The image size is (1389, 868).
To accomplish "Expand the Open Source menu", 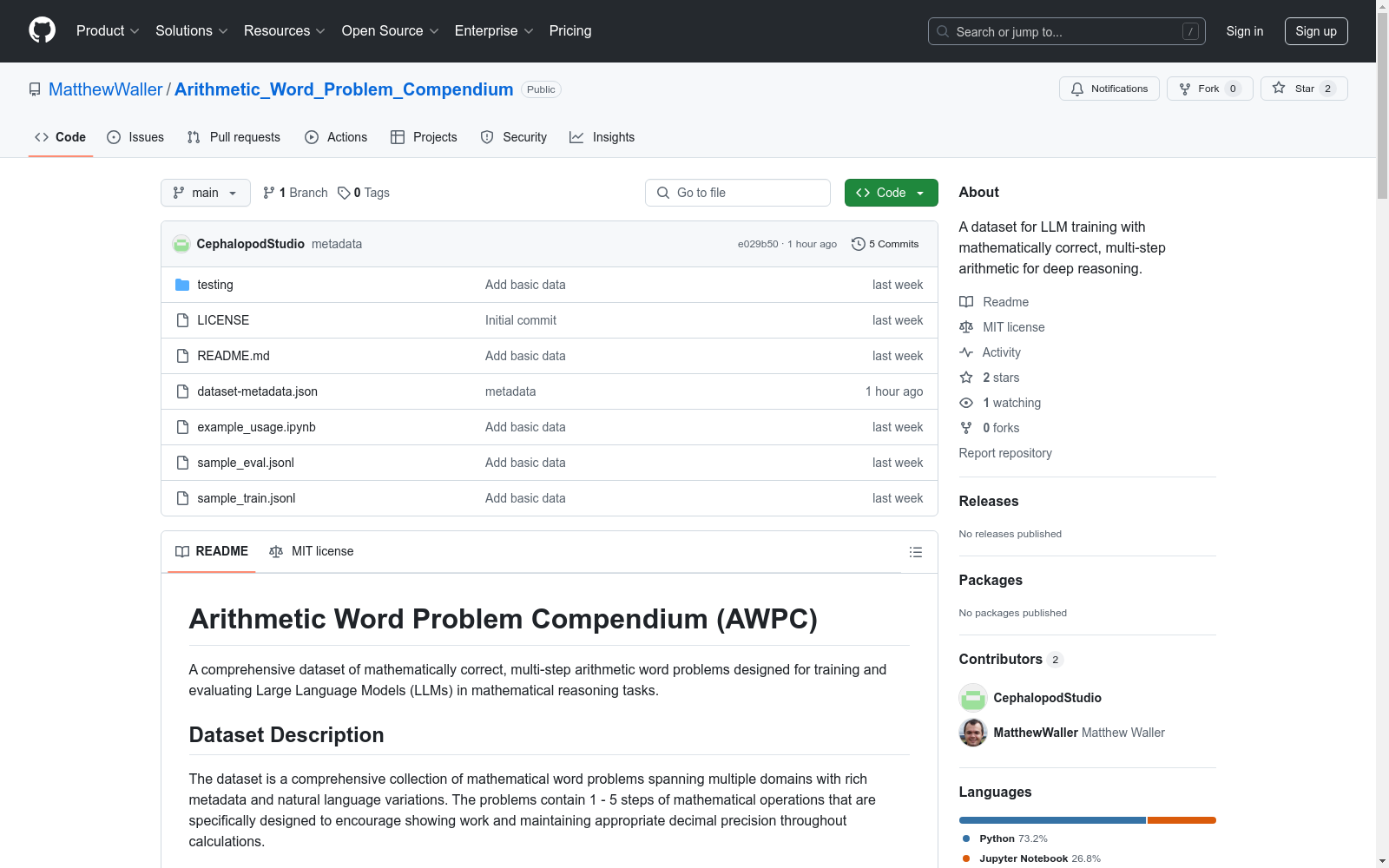I will click(391, 30).
